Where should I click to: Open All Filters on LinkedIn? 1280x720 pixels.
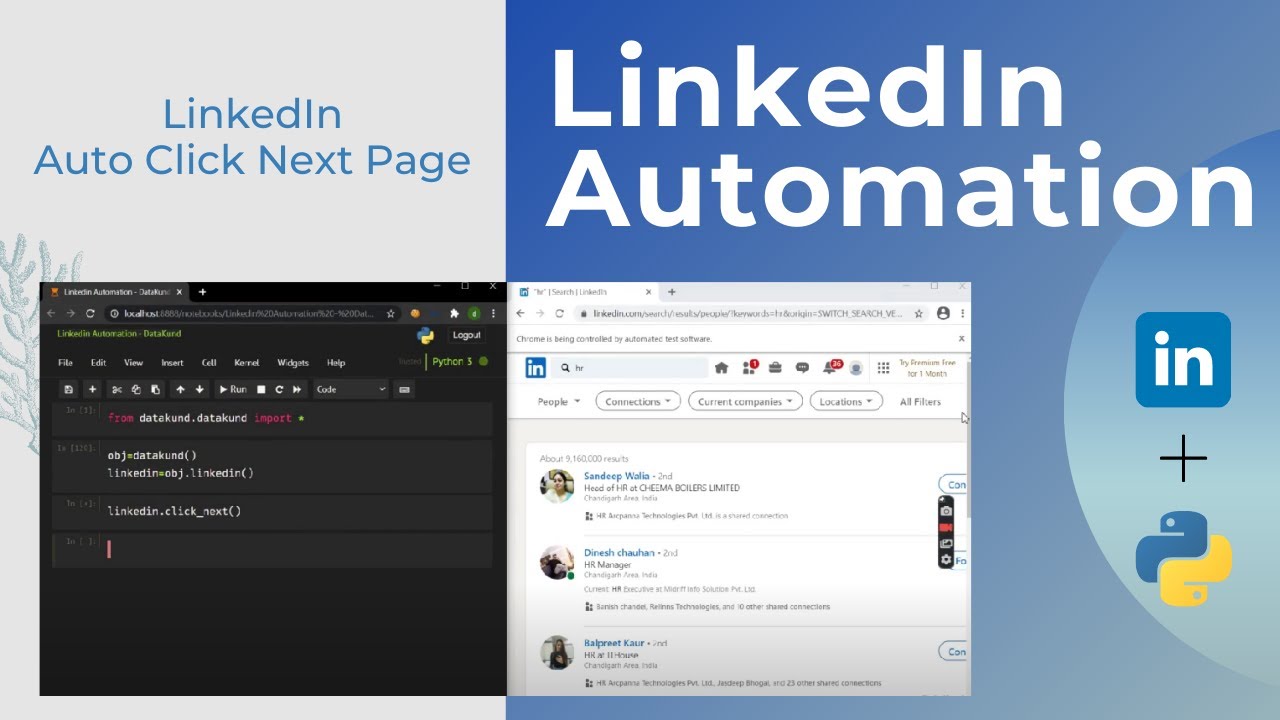(x=920, y=401)
